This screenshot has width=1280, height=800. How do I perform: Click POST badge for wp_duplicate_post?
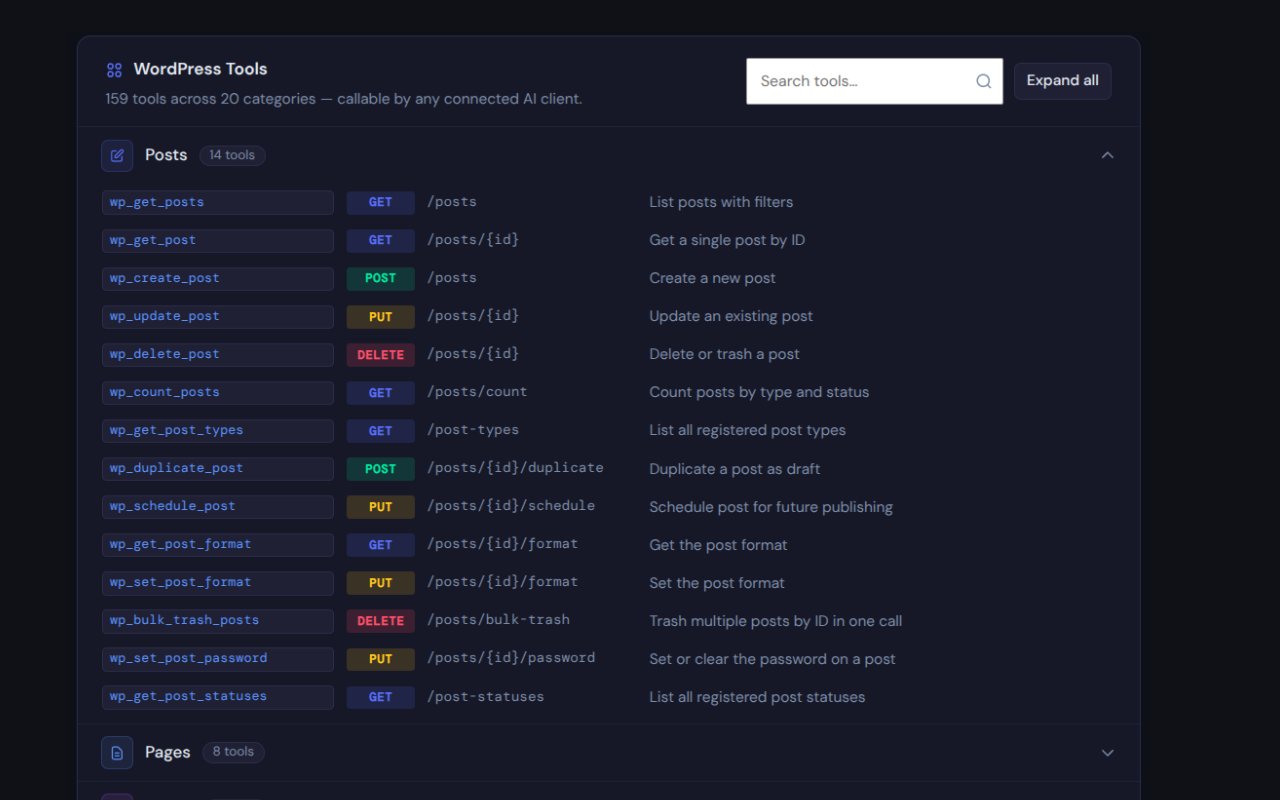pyautogui.click(x=380, y=468)
